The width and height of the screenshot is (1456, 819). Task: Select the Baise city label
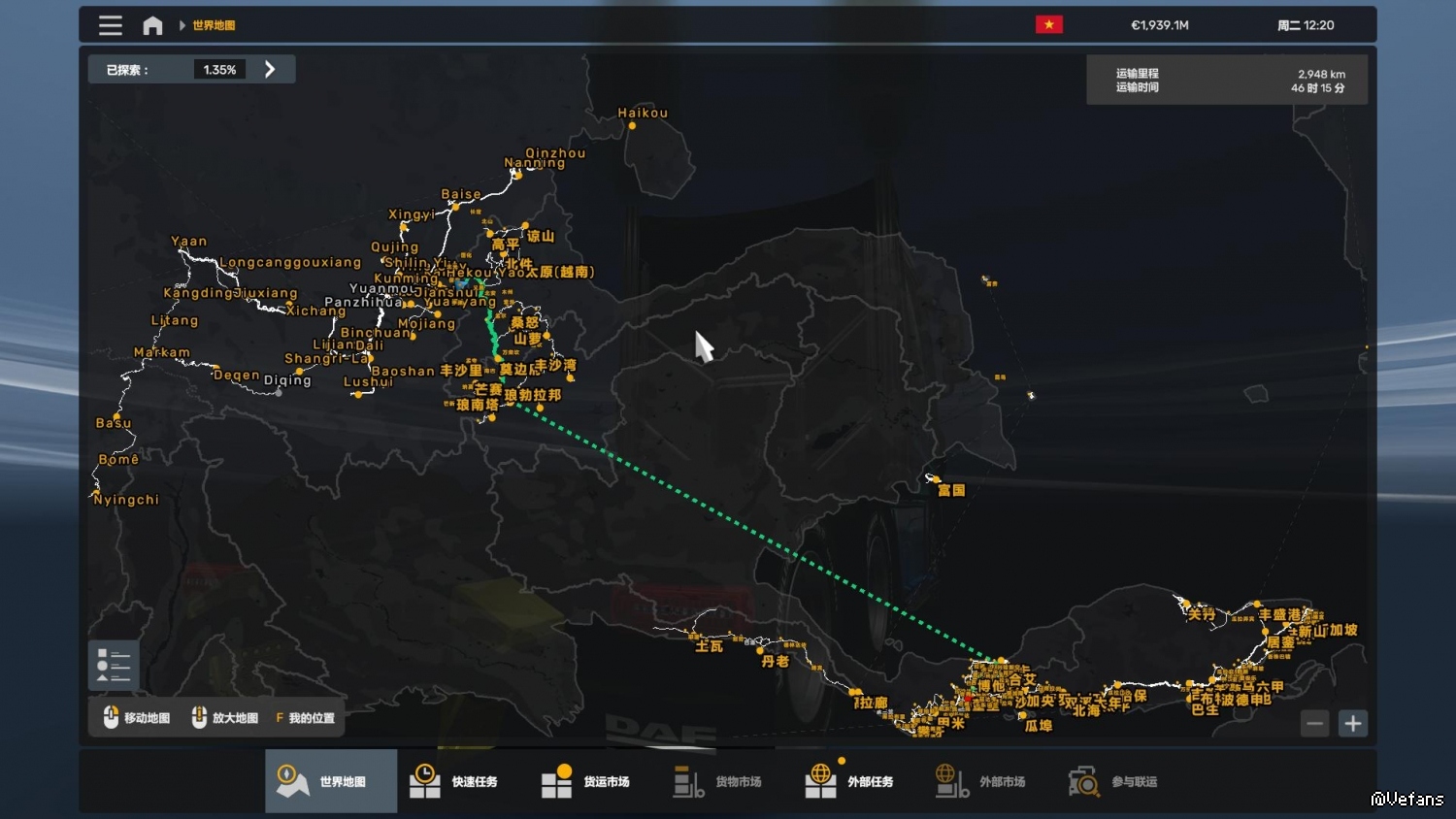tap(461, 194)
